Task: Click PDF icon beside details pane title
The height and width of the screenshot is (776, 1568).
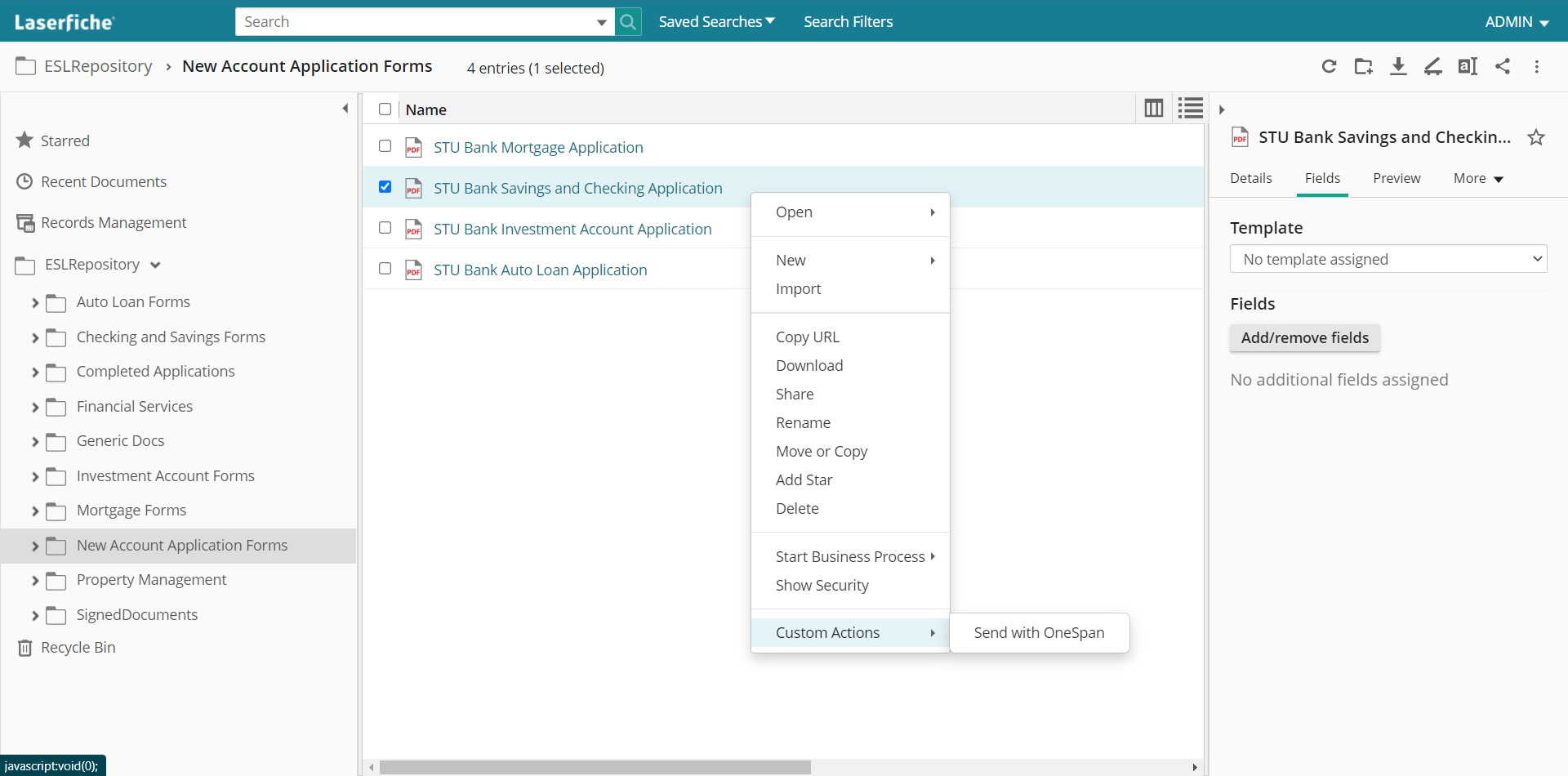Action: click(x=1240, y=137)
